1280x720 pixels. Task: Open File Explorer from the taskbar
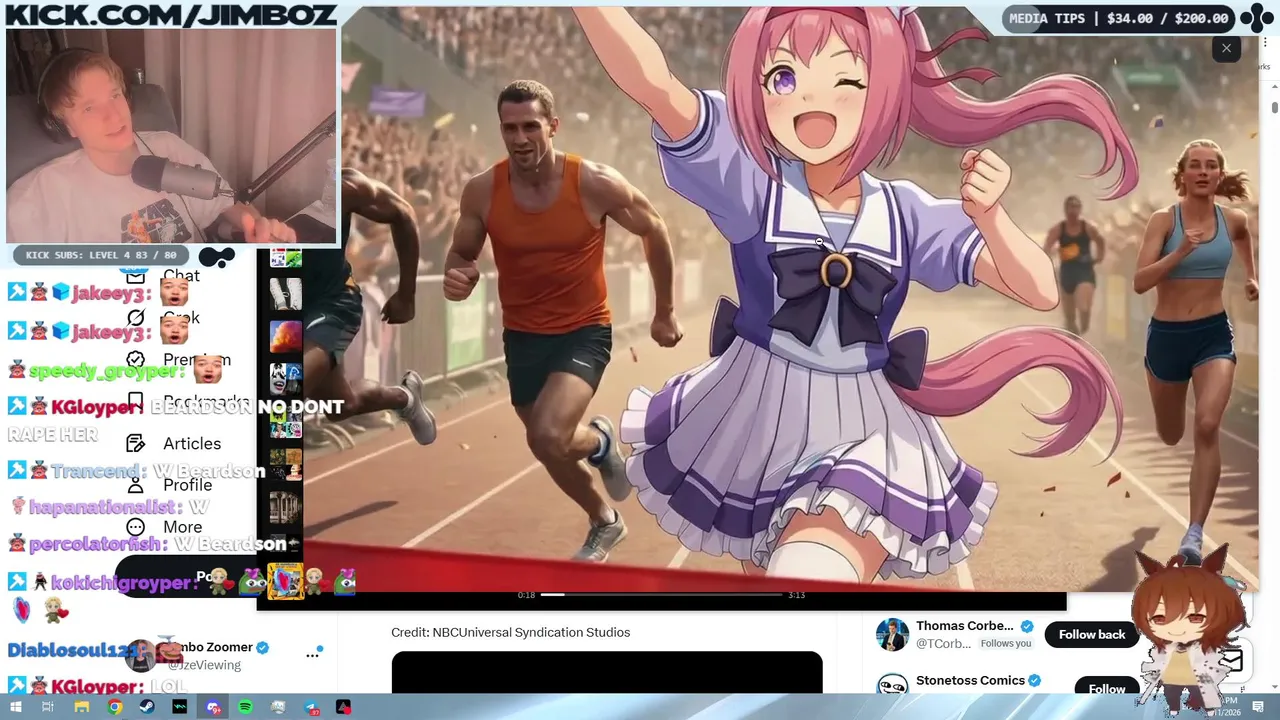coord(81,707)
